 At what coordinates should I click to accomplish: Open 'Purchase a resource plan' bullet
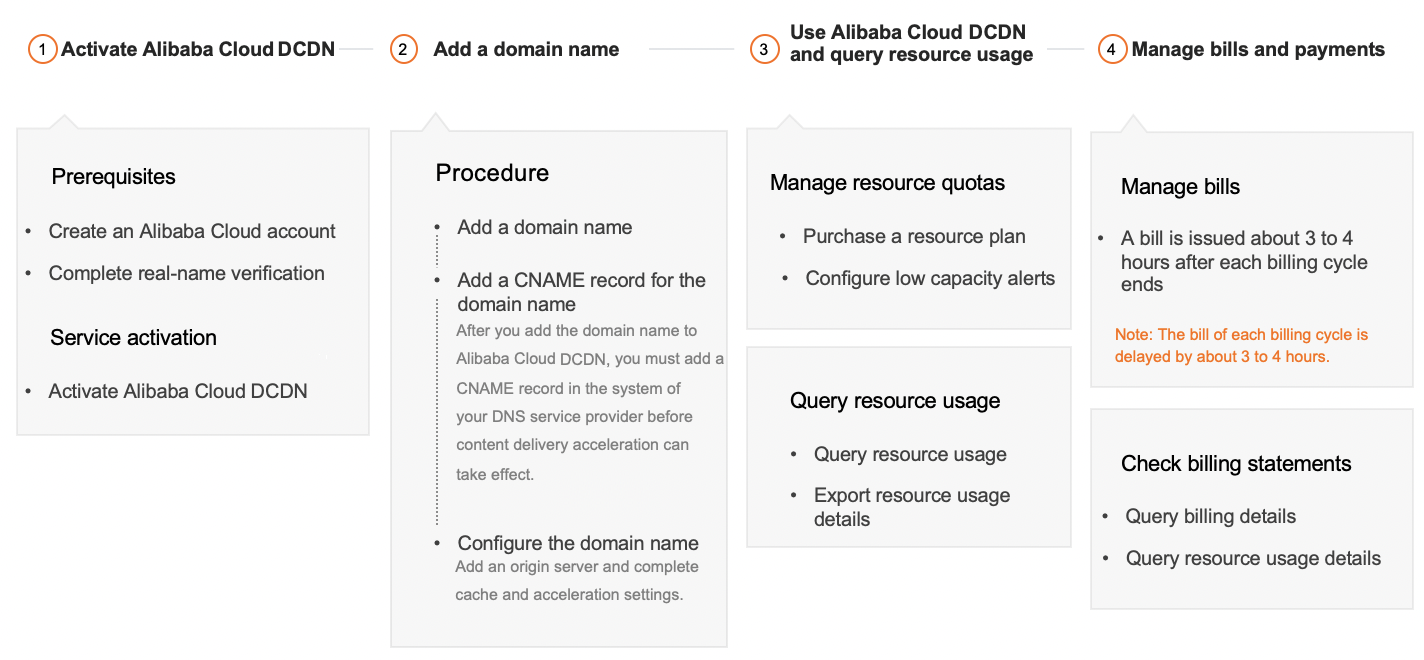[914, 237]
